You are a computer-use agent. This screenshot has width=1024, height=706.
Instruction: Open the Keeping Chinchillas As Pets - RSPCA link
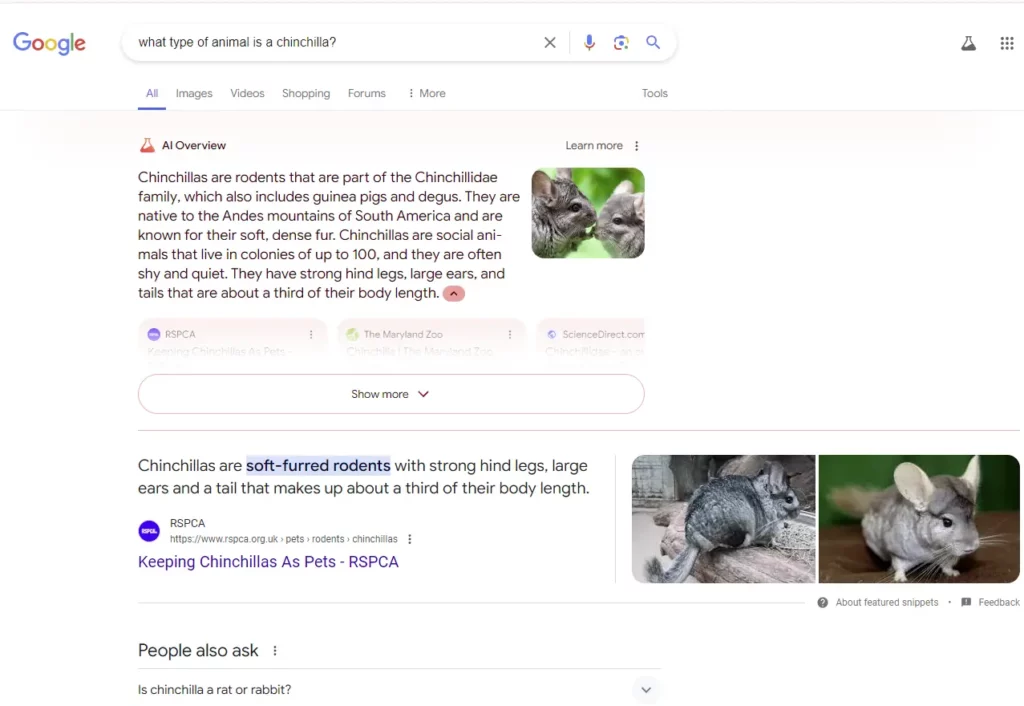(268, 562)
